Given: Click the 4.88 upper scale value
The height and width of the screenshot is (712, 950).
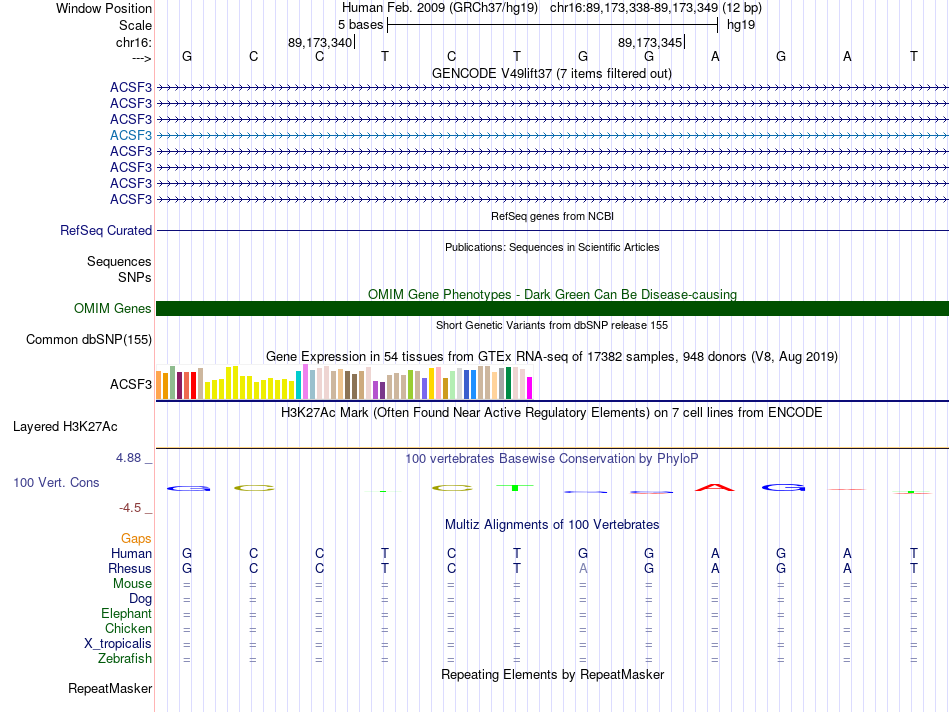Looking at the screenshot, I should (x=128, y=458).
